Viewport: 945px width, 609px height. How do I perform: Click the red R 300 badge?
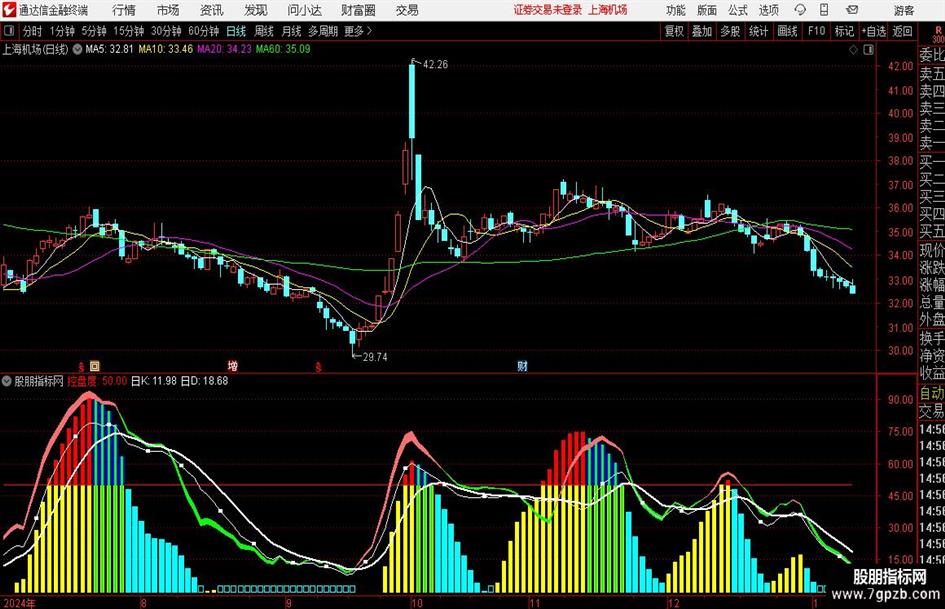tap(938, 34)
